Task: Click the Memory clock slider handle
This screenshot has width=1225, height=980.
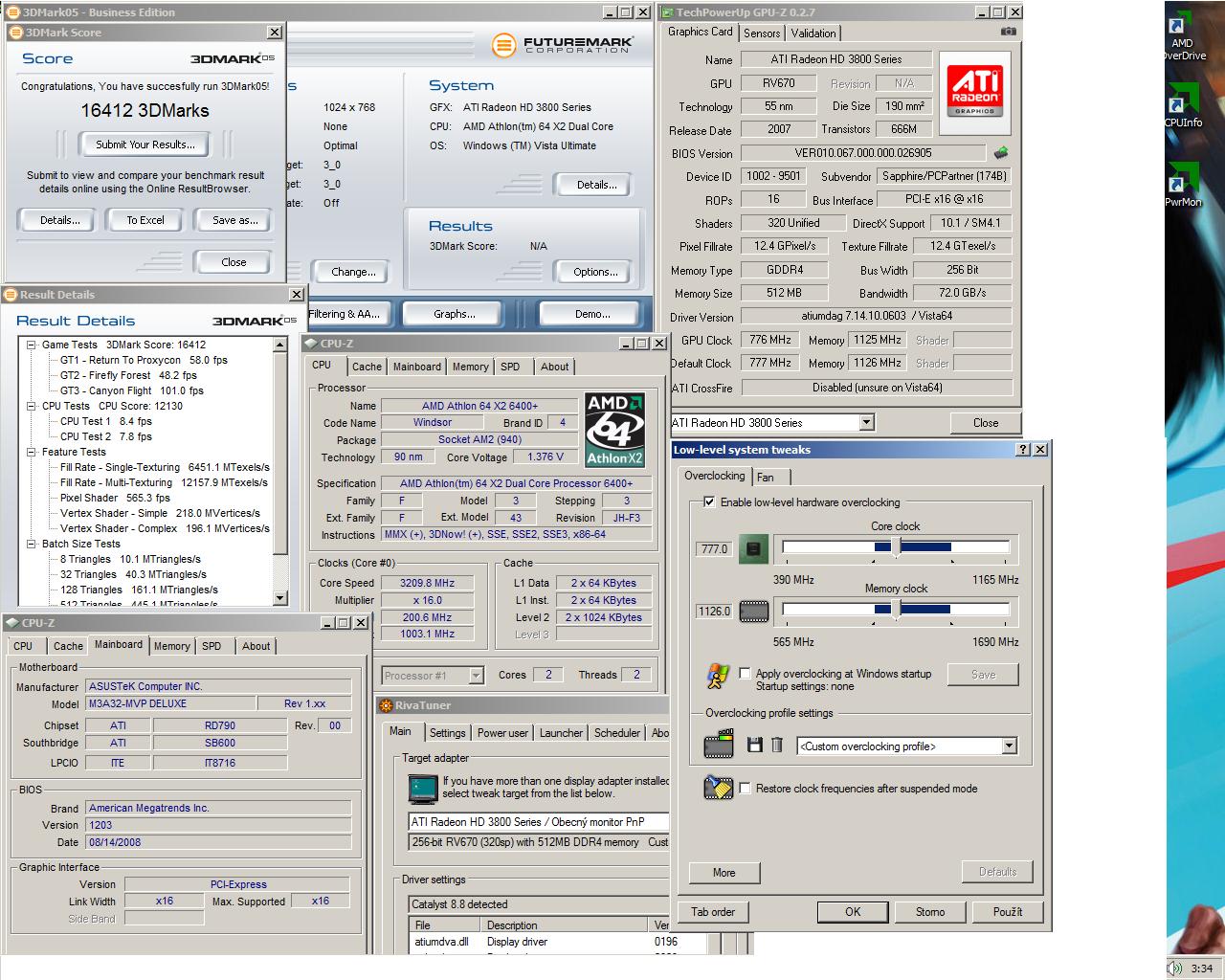Action: click(x=896, y=609)
